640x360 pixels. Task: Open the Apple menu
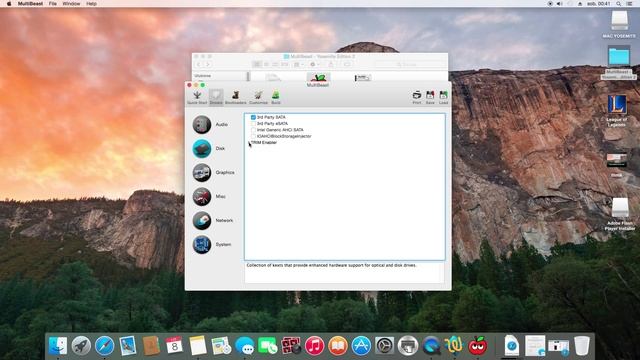[x=9, y=4]
